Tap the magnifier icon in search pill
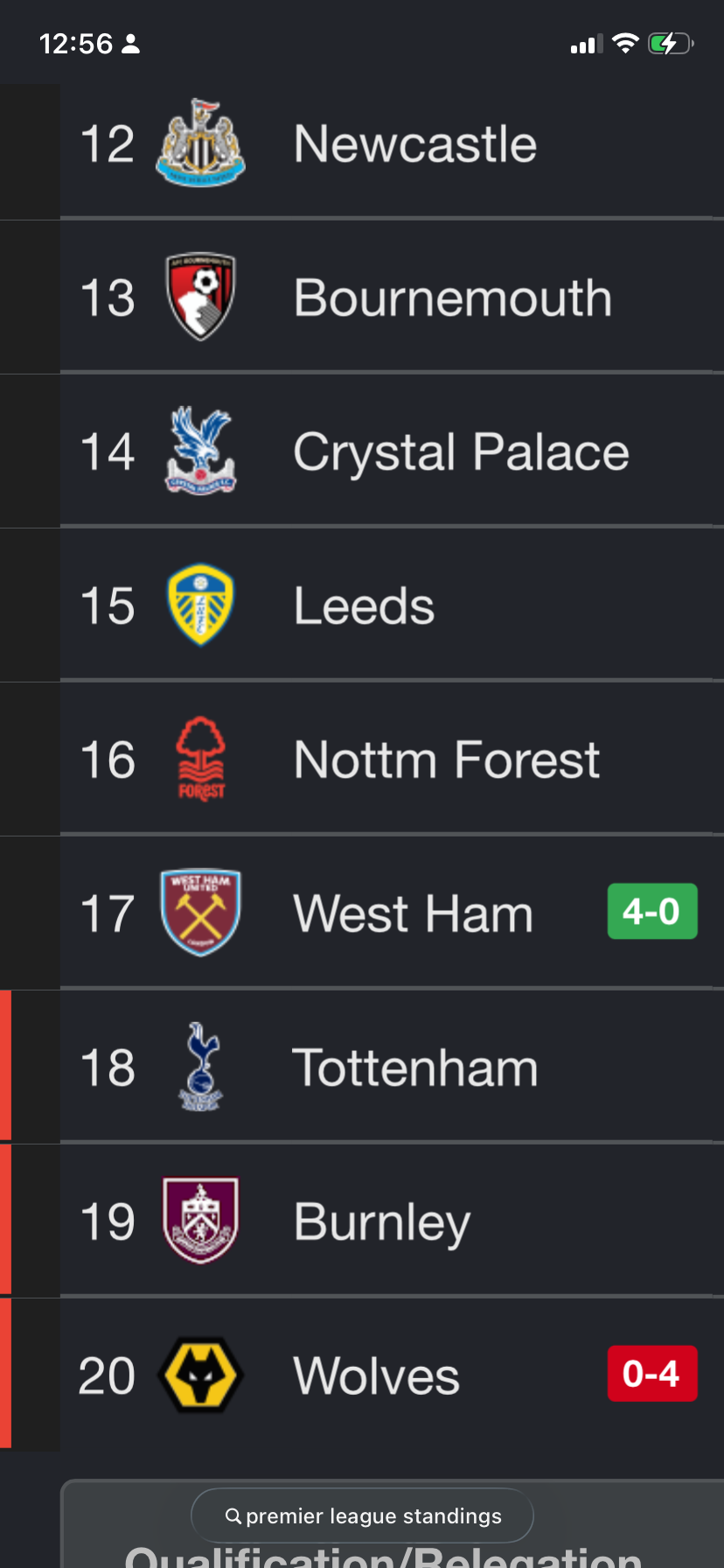 233,1515
